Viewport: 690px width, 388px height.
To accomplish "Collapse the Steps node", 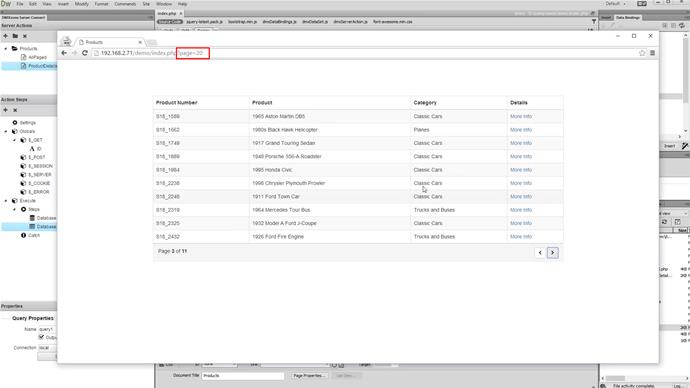I will pyautogui.click(x=15, y=209).
